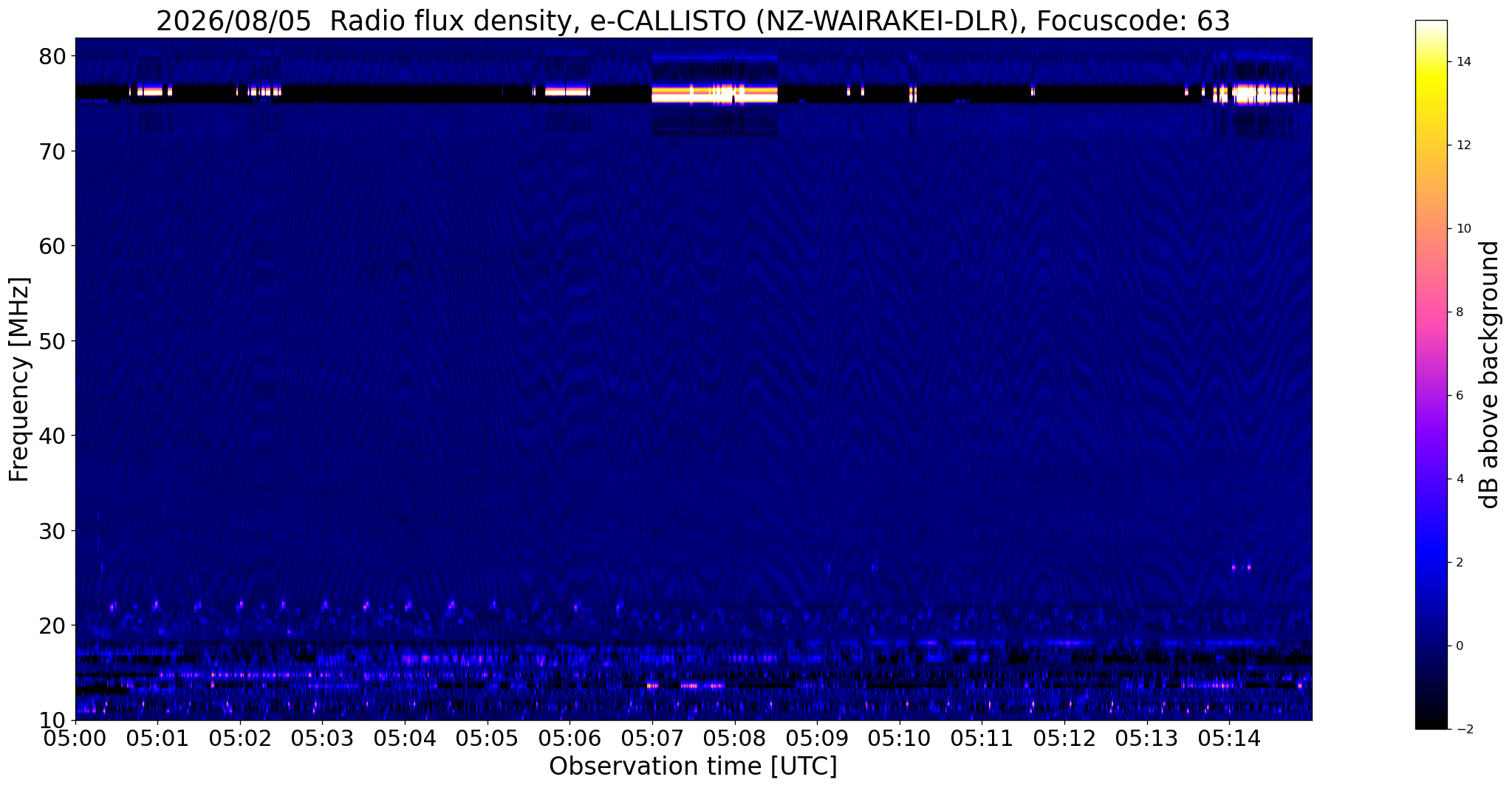This screenshot has height=788, width=1512.
Task: Click the 60 MHz frequency tick label
Action: tap(53, 246)
